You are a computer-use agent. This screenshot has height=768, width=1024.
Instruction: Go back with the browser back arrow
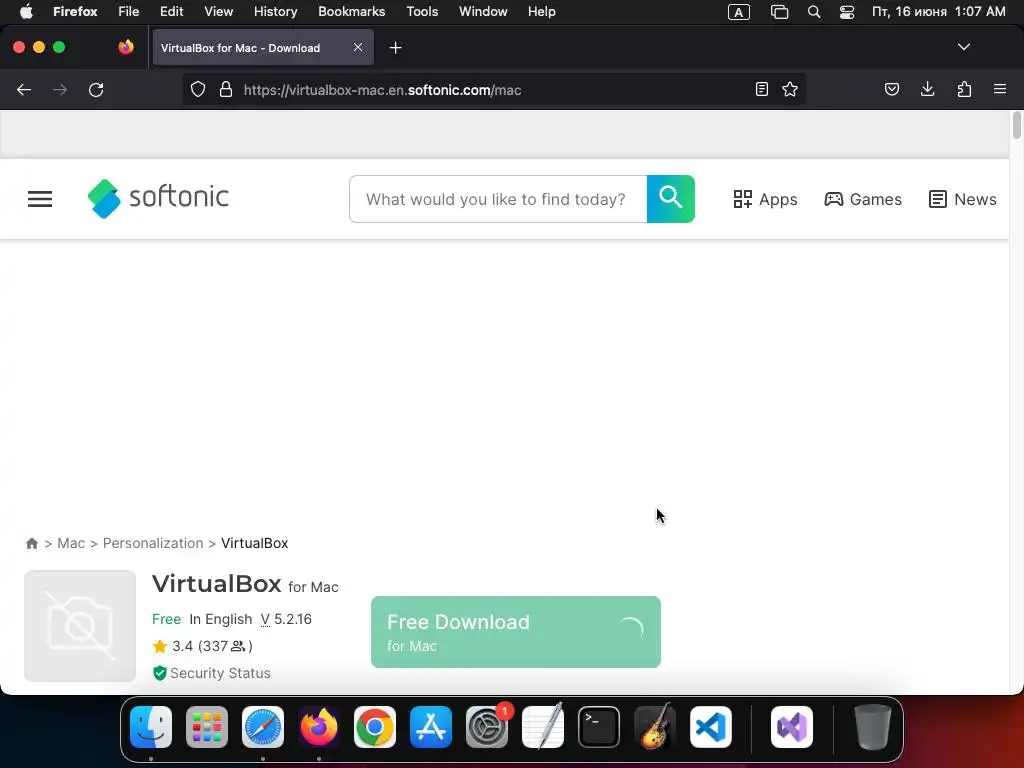pyautogui.click(x=24, y=89)
